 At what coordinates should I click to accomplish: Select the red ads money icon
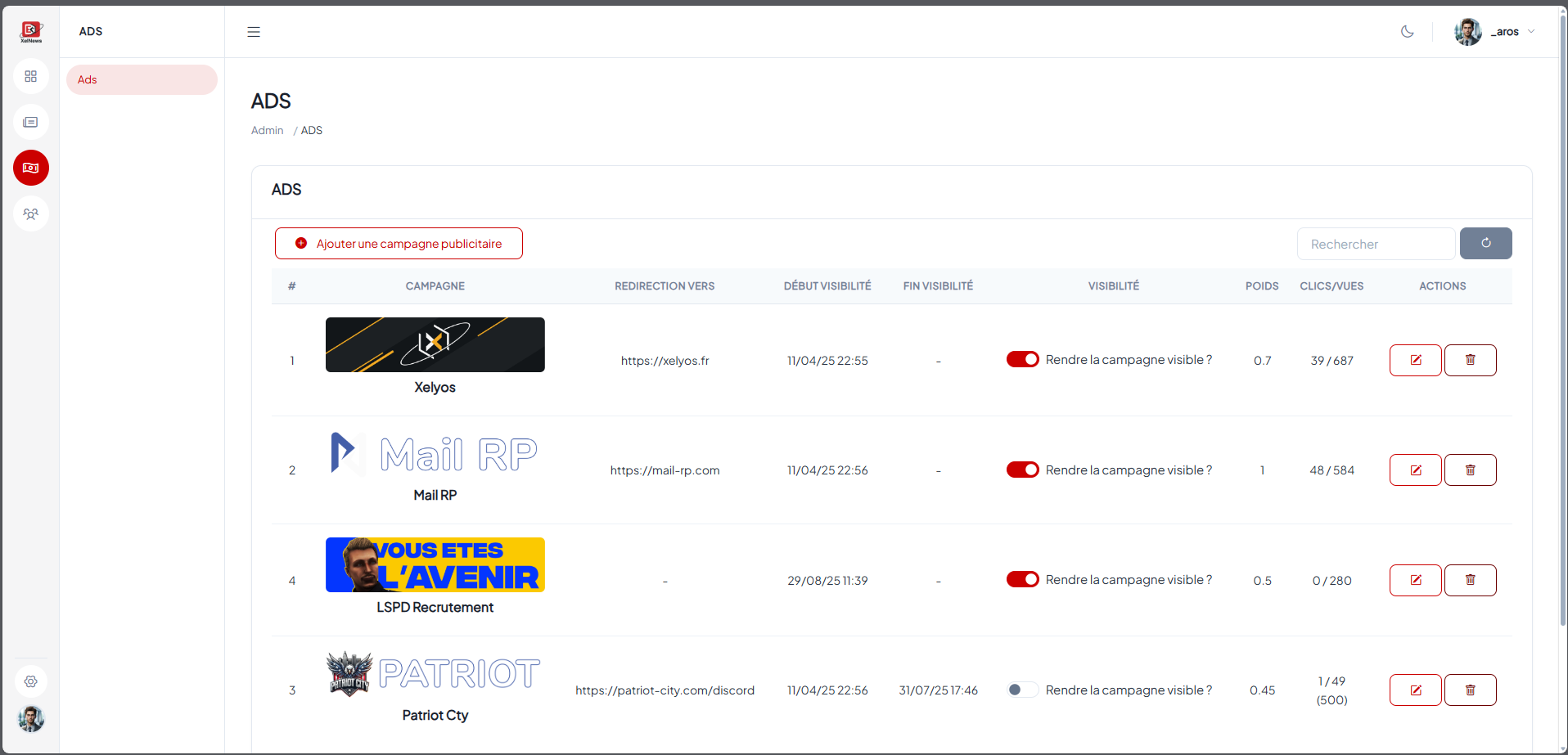pos(31,168)
